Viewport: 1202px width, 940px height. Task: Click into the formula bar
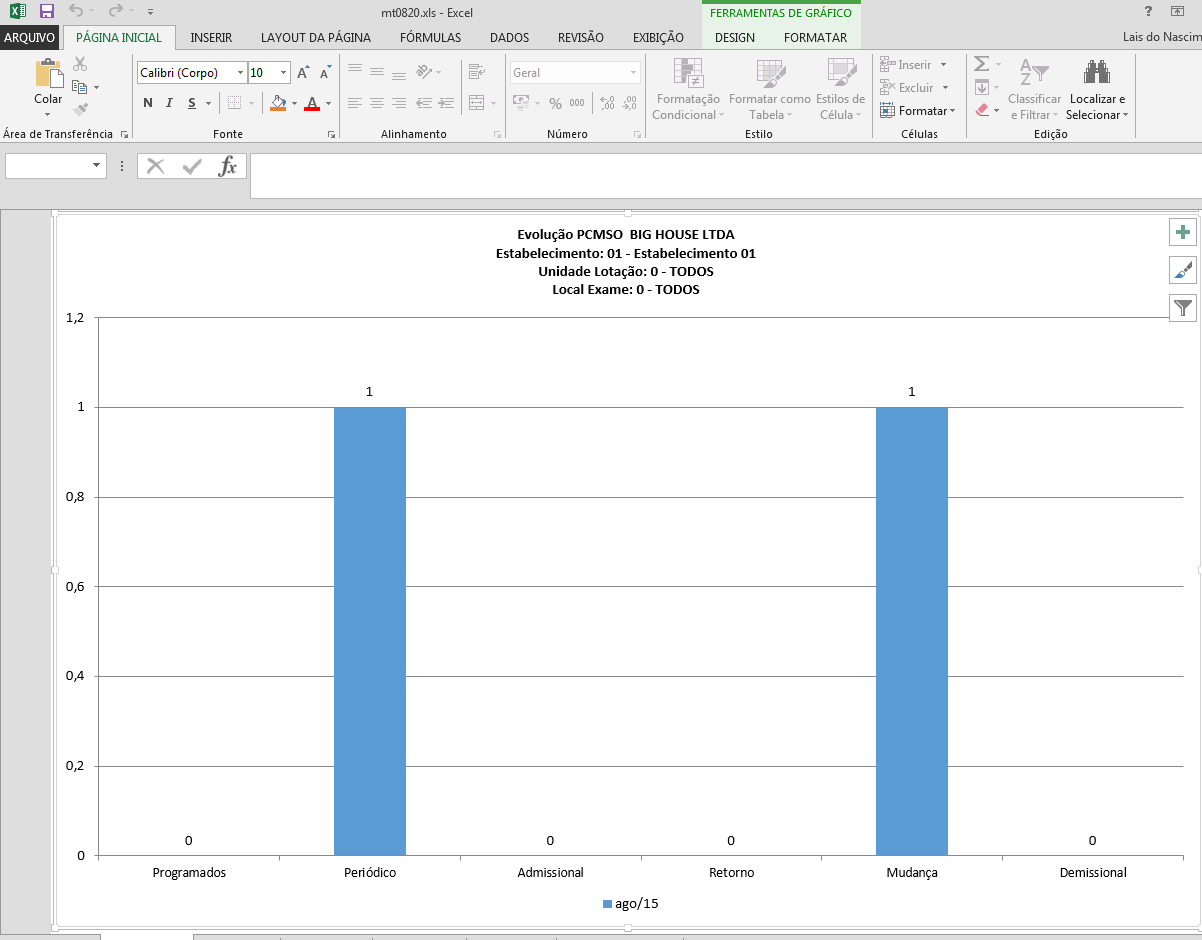(726, 176)
